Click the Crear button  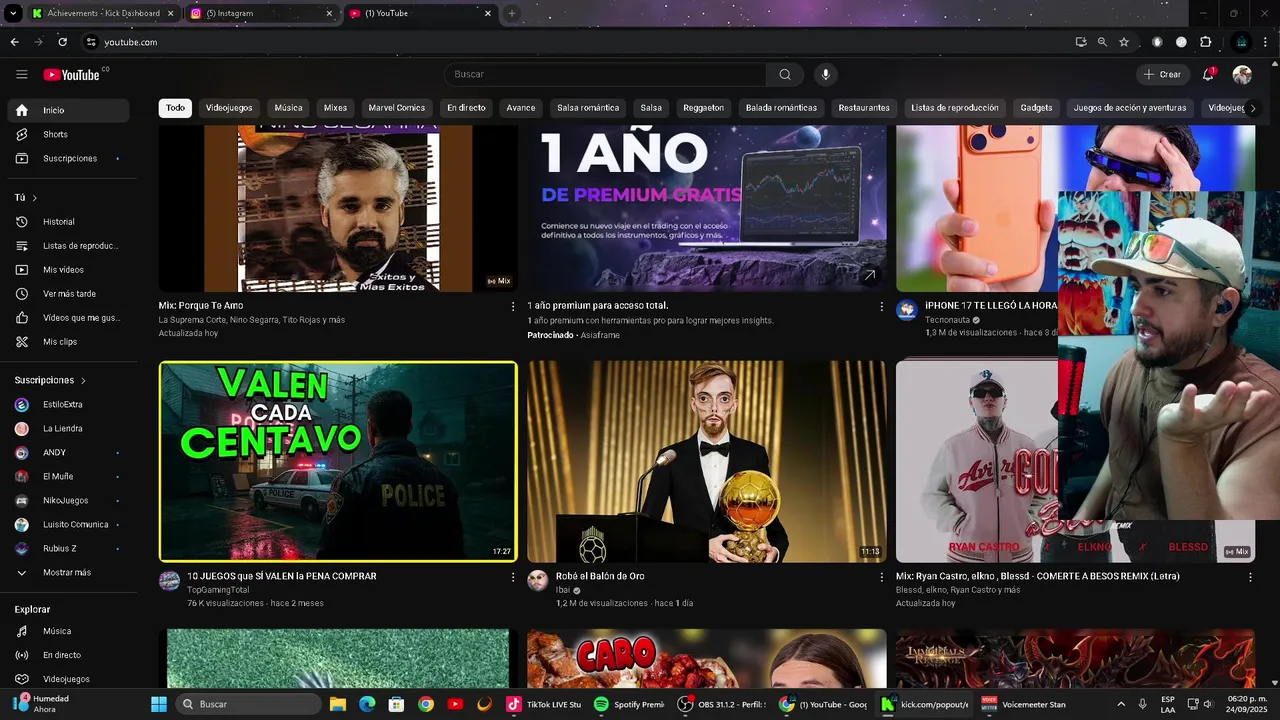click(1162, 74)
